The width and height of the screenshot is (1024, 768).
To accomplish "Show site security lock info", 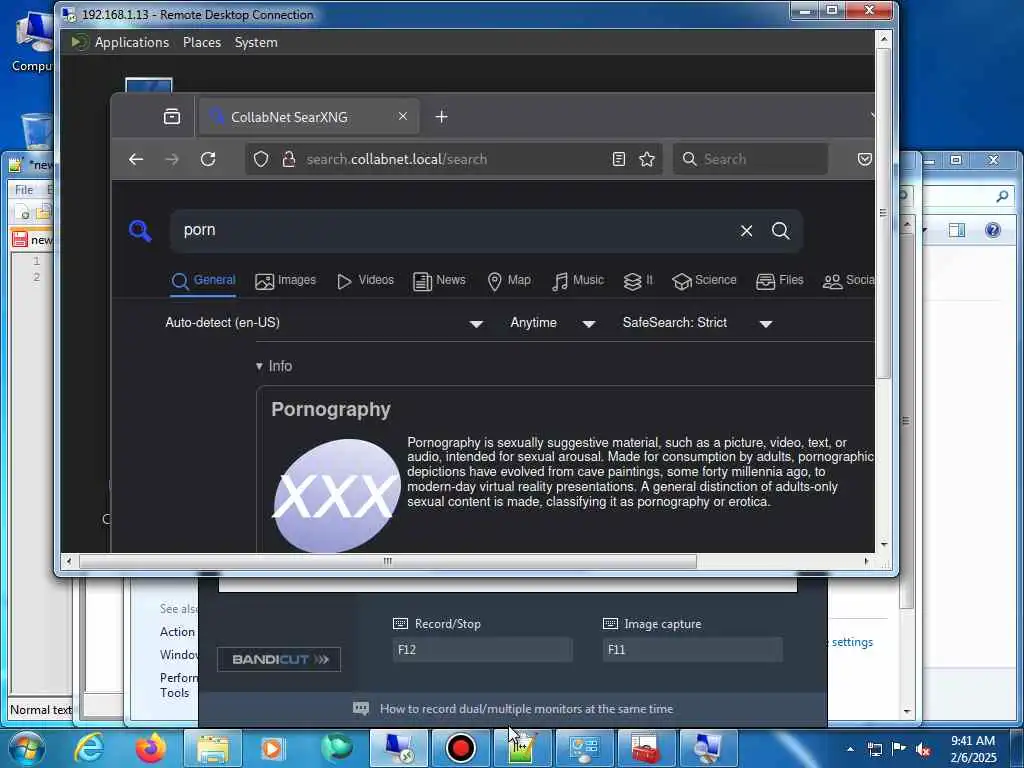I will pyautogui.click(x=289, y=159).
